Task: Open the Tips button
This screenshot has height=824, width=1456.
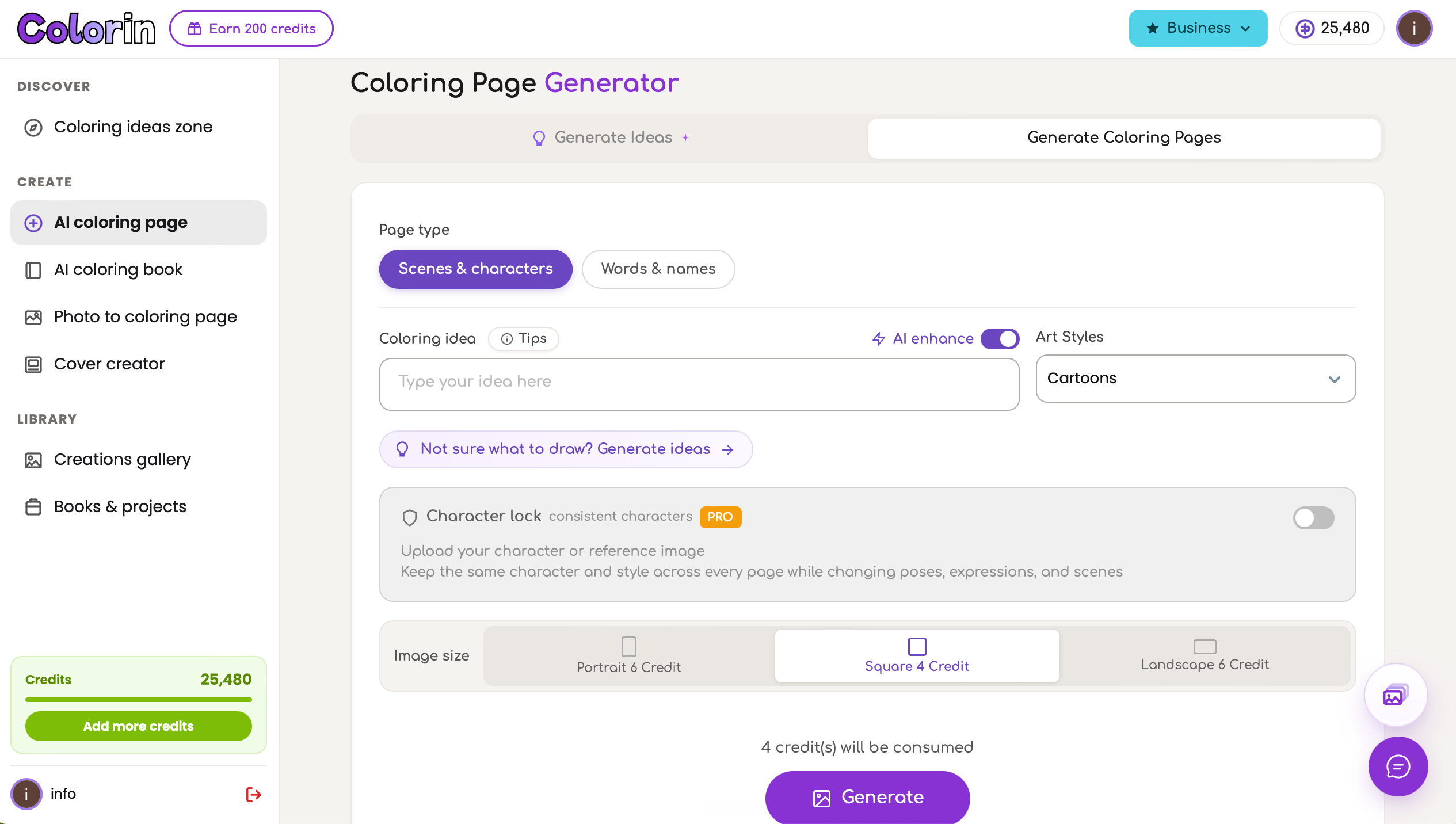Action: coord(523,339)
